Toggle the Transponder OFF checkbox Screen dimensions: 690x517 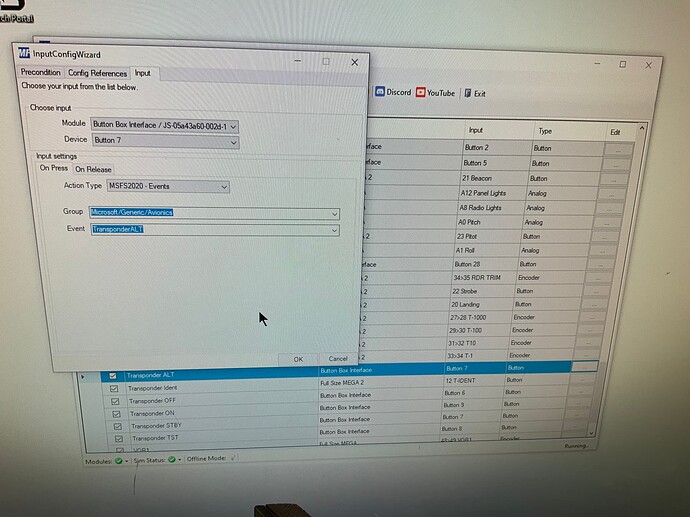tap(115, 401)
